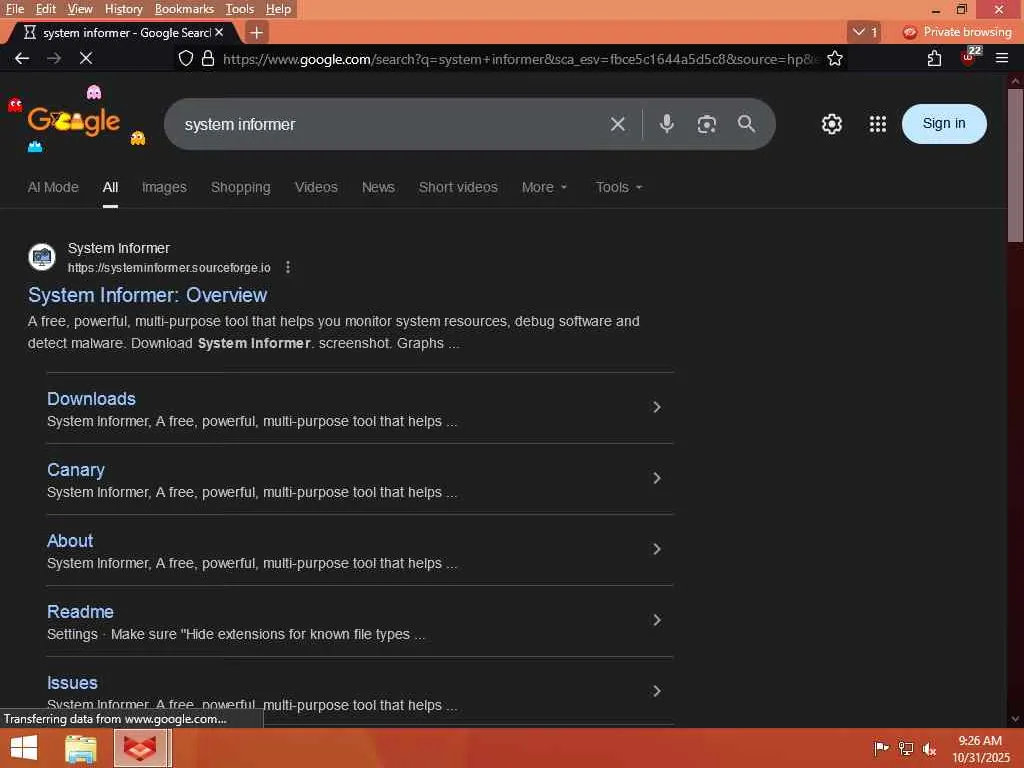1024x768 pixels.
Task: Expand the More search filters dropdown
Action: [x=545, y=187]
